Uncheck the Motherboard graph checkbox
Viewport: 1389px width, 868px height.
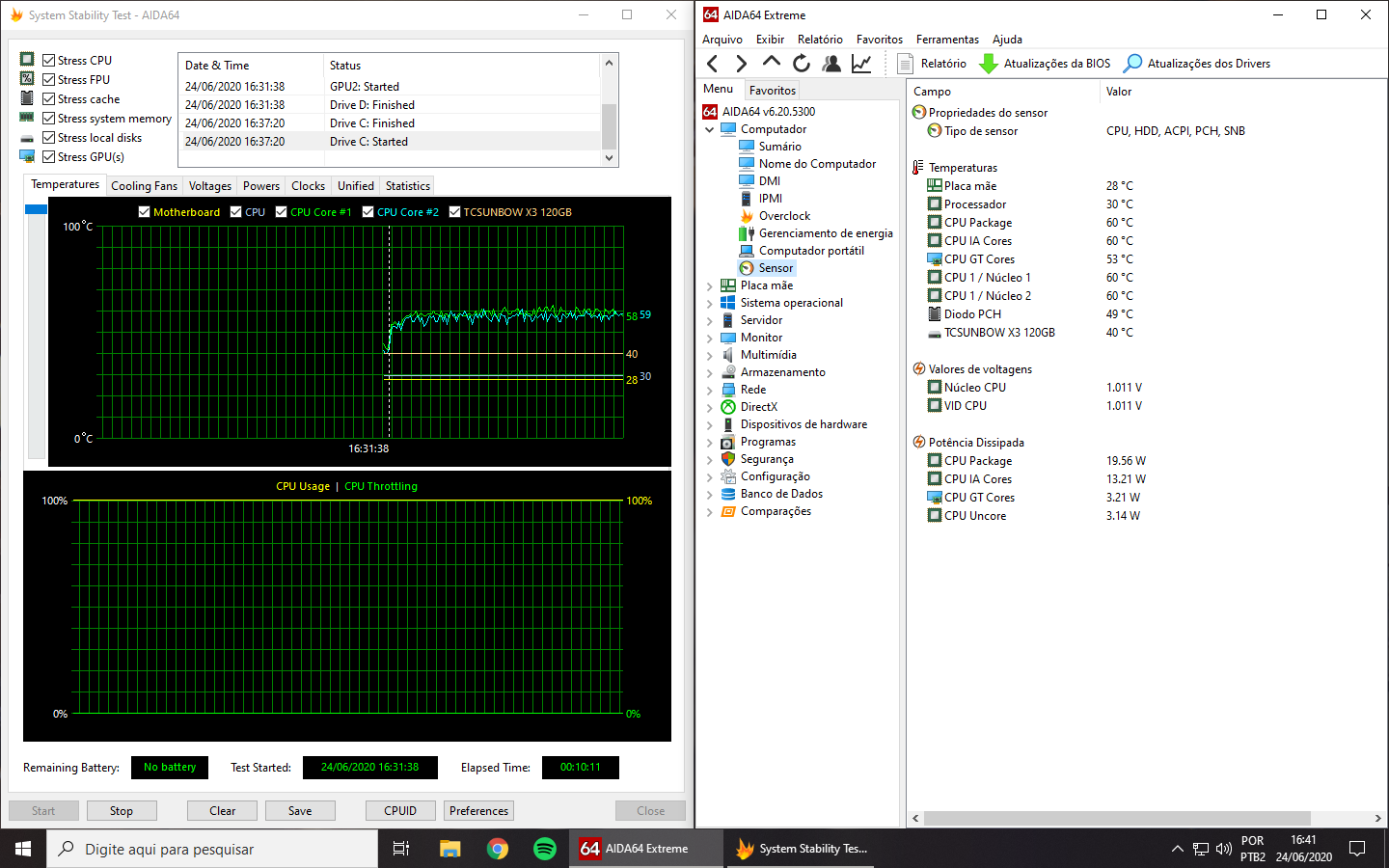click(x=144, y=212)
